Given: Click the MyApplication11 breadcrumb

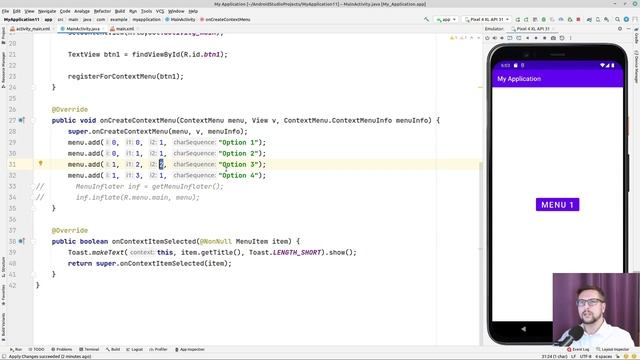Looking at the screenshot, I should pos(22,19).
